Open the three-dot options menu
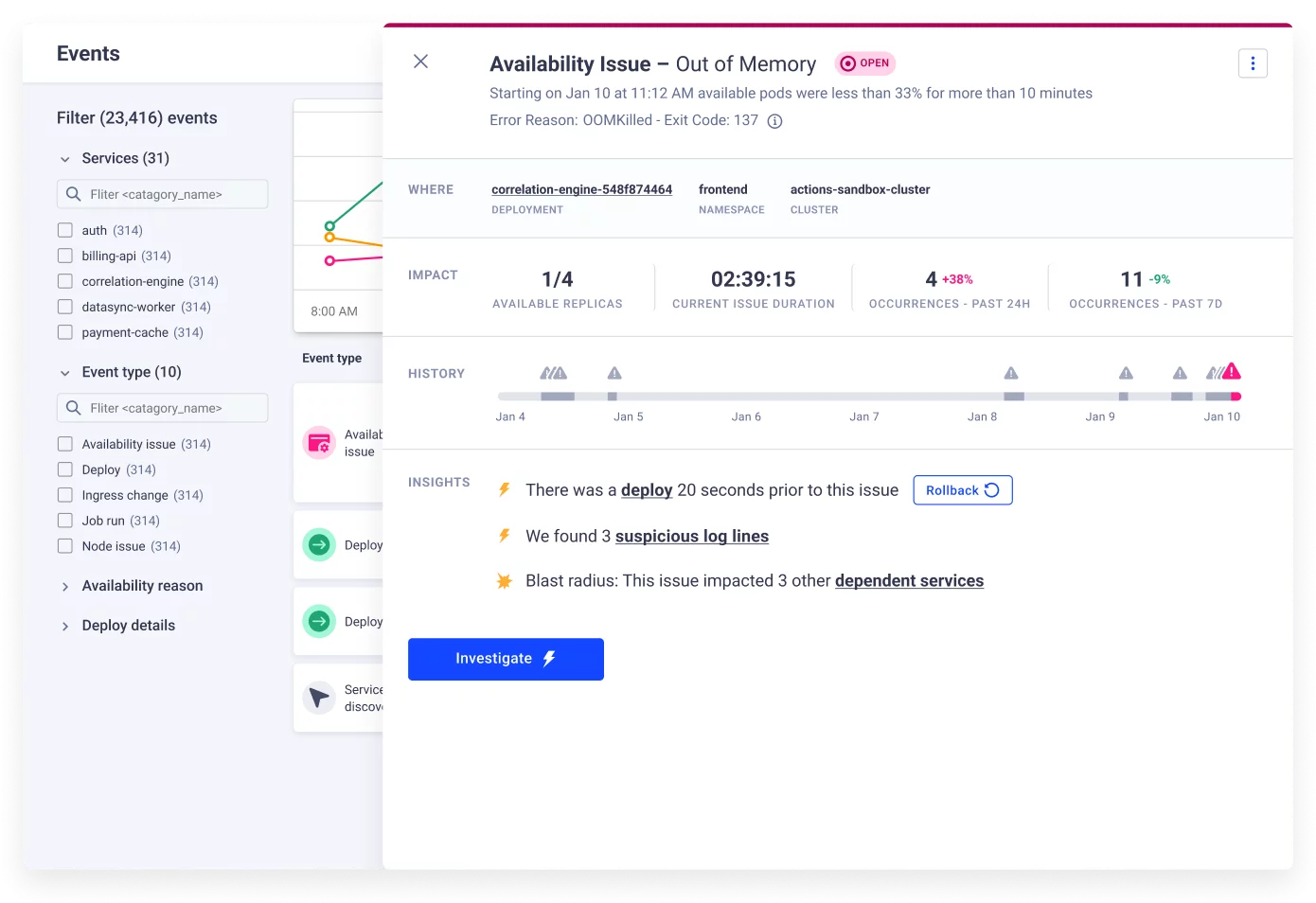The height and width of the screenshot is (903, 1316). coord(1253,63)
